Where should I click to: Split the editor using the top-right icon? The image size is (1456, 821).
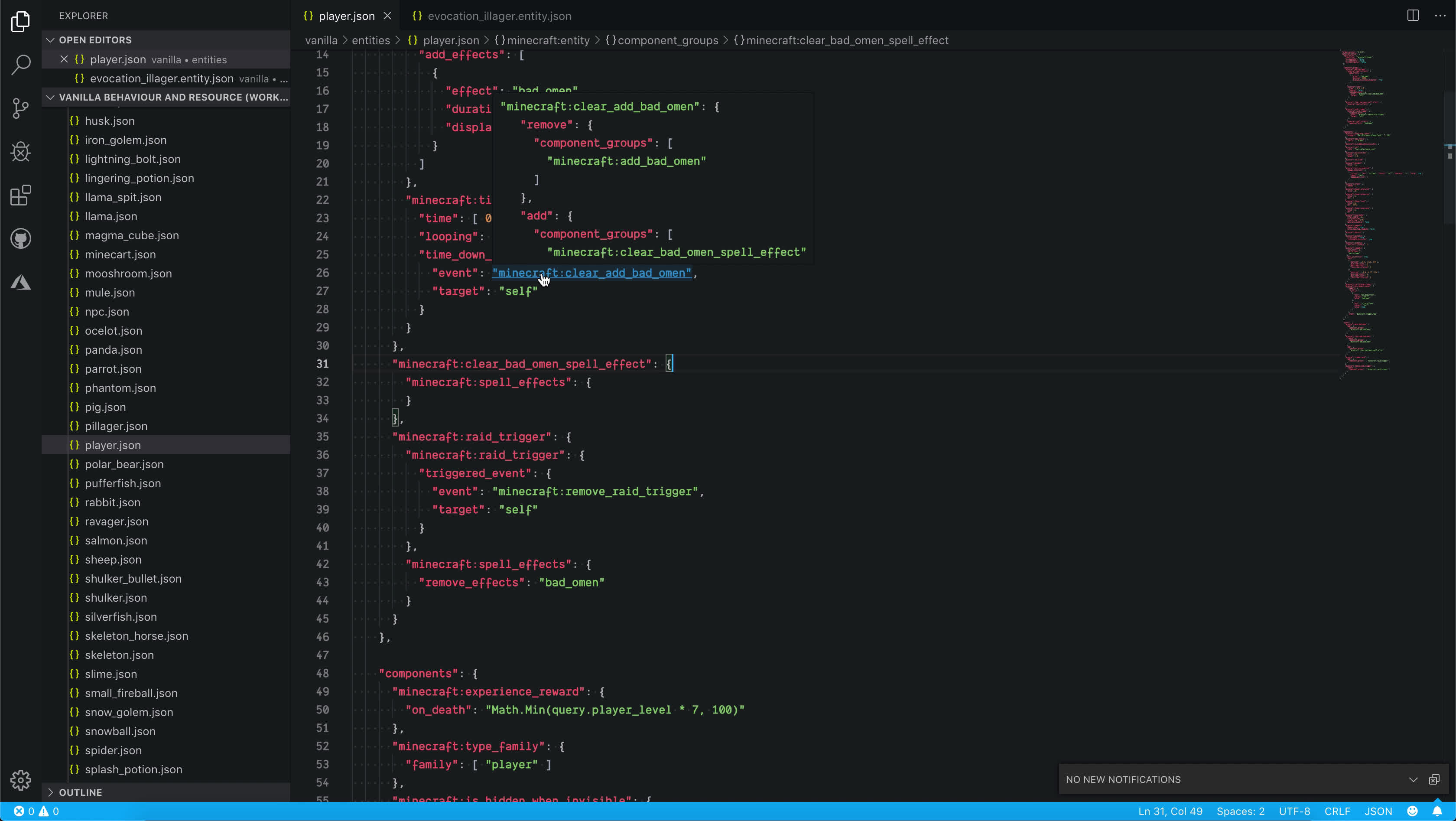(x=1413, y=15)
